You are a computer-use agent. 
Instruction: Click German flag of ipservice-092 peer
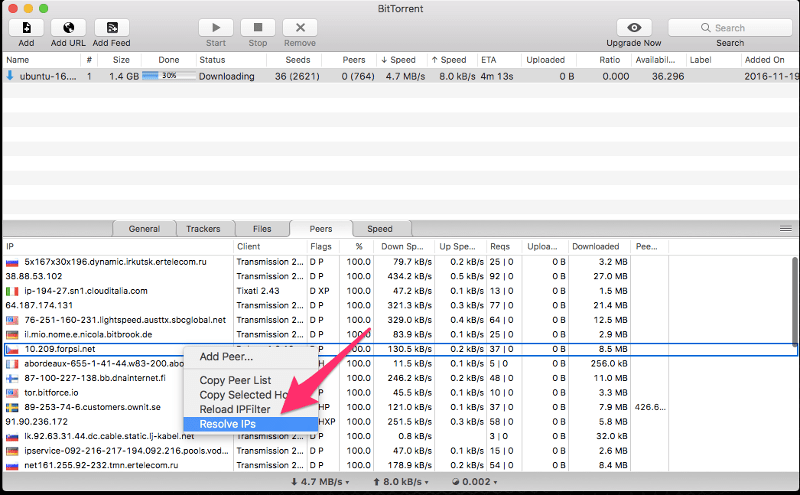[x=12, y=451]
